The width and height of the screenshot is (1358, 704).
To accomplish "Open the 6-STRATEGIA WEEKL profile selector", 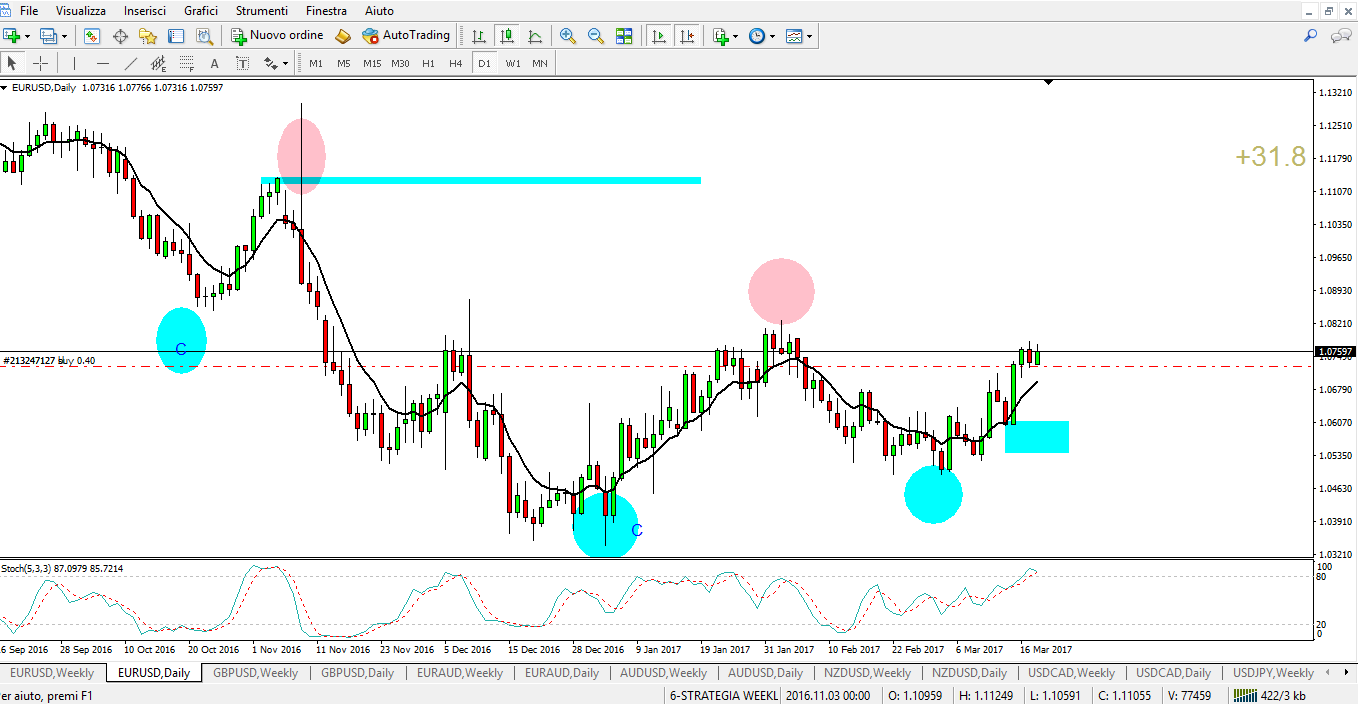I will coord(723,695).
